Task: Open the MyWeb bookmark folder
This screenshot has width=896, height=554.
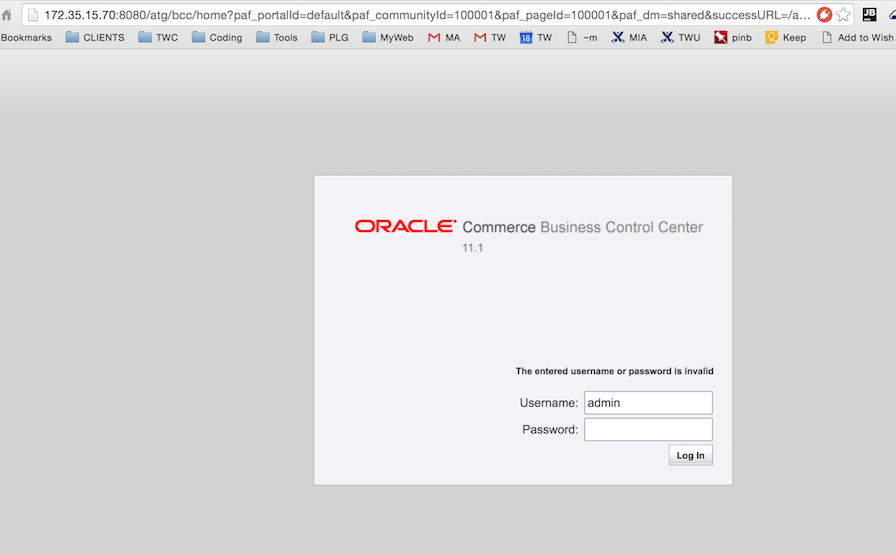Action: 387,38
